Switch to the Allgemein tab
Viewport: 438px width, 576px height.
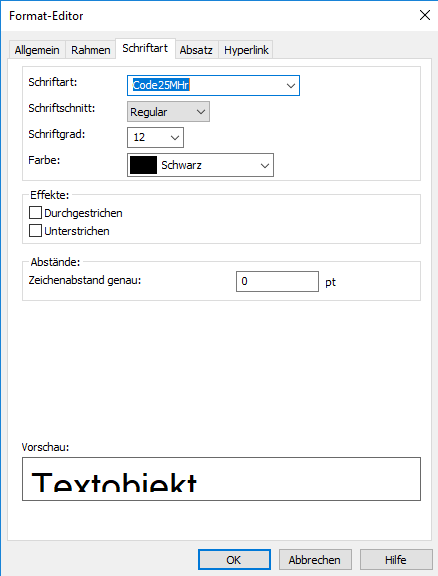[37, 50]
